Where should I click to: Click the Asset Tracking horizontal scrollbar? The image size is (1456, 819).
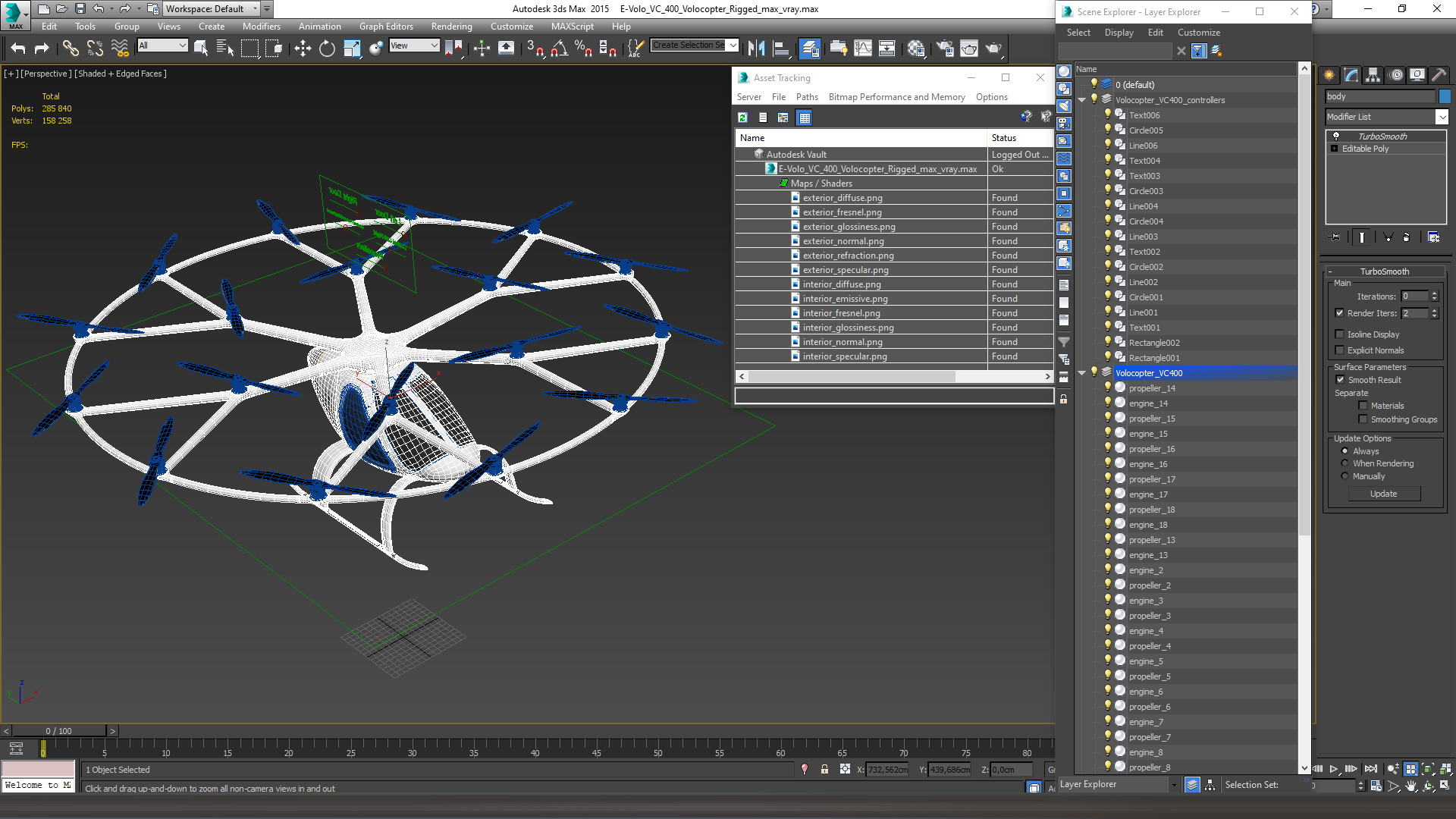(852, 376)
